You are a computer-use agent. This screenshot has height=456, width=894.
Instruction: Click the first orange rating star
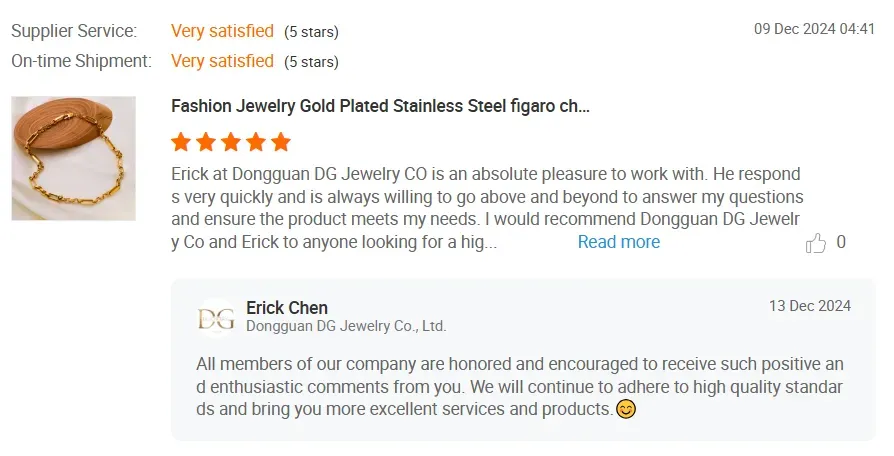point(181,141)
